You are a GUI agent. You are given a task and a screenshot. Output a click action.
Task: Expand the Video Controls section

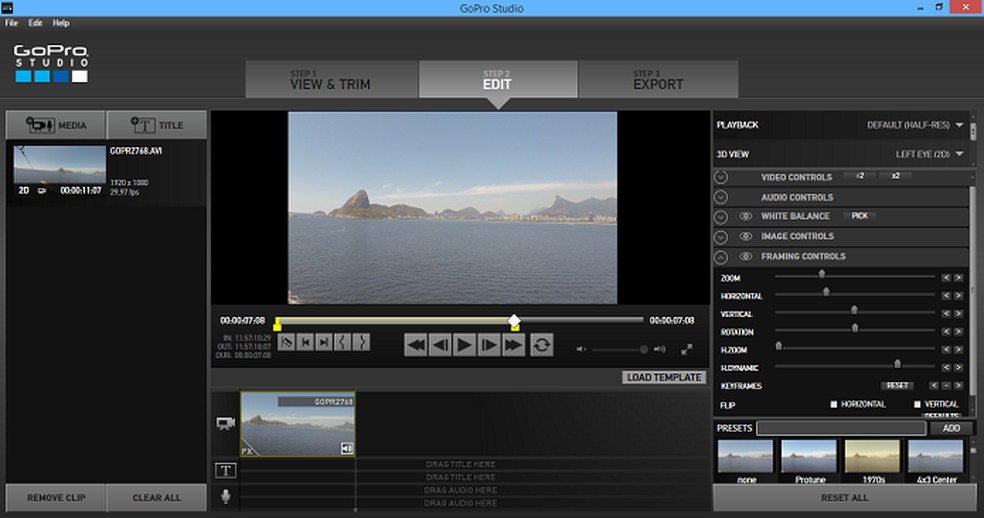pos(721,177)
